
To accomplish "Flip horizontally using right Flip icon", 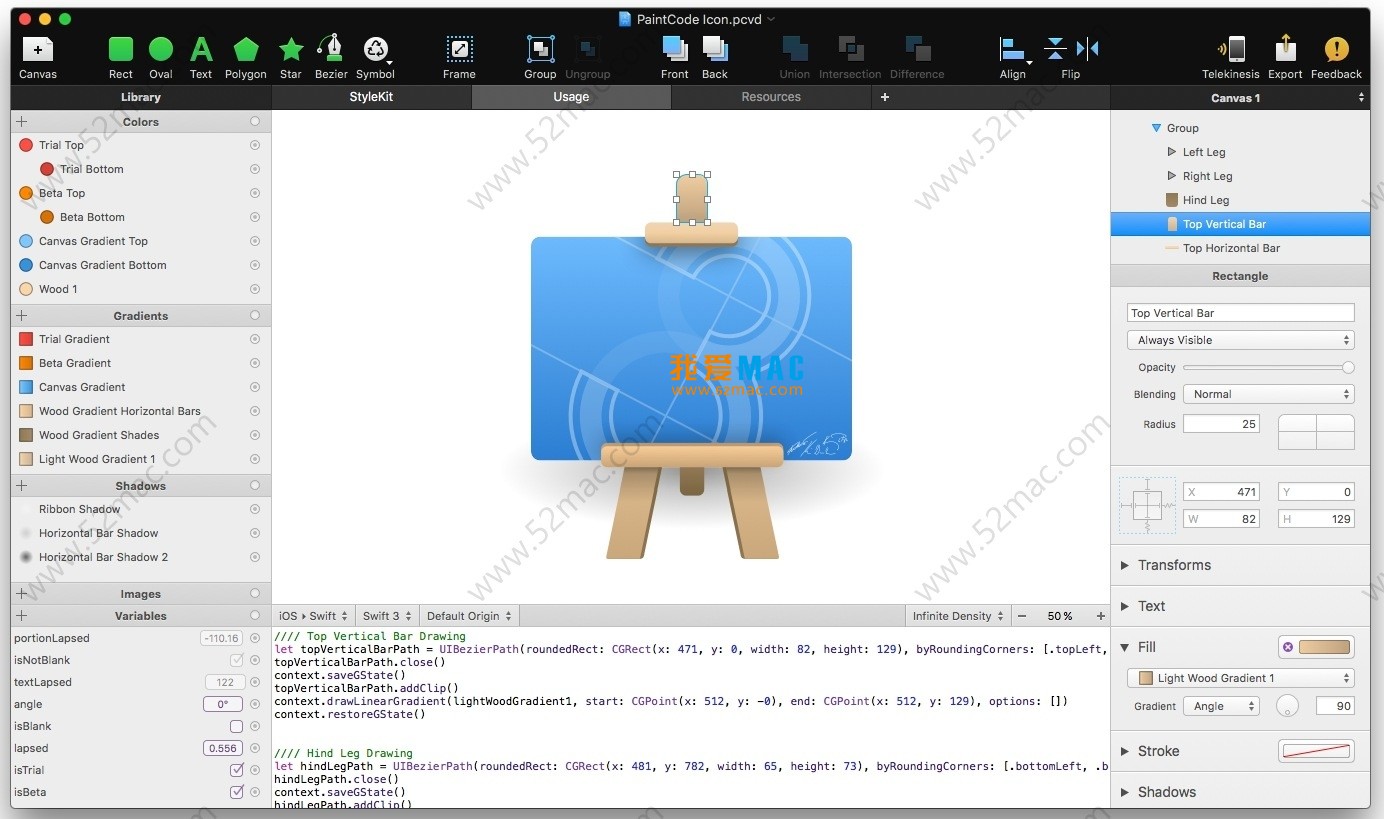I will [1088, 48].
